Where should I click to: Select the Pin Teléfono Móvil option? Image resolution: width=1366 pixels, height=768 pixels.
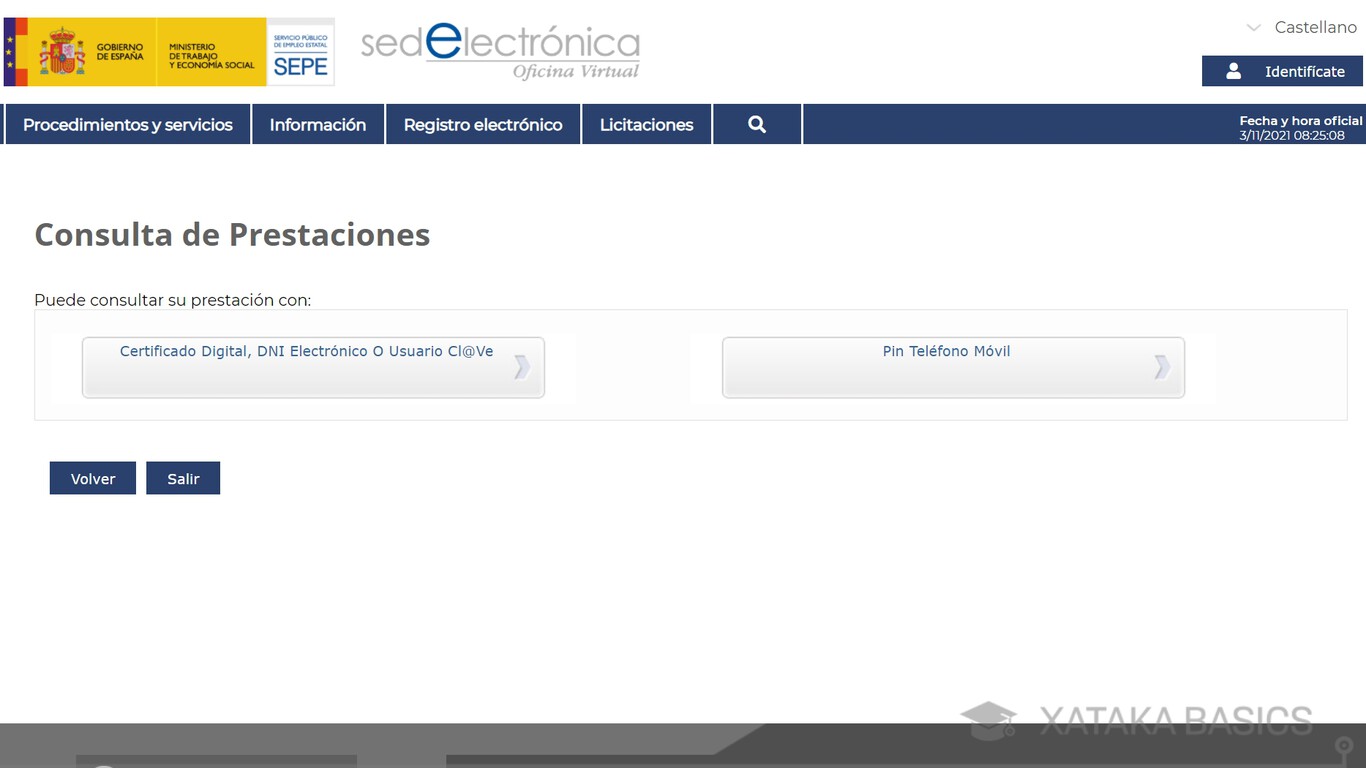point(953,368)
